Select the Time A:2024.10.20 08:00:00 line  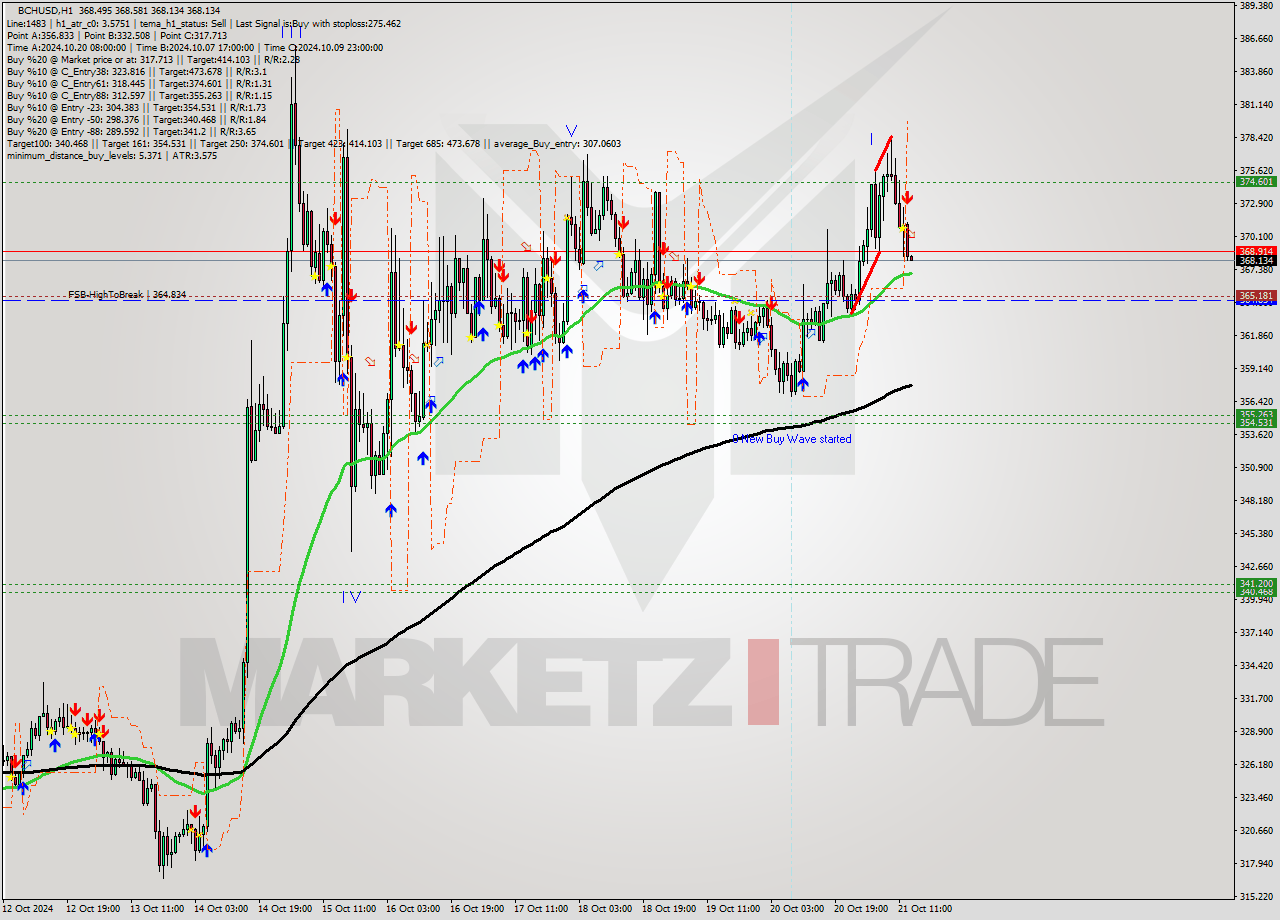click(194, 47)
